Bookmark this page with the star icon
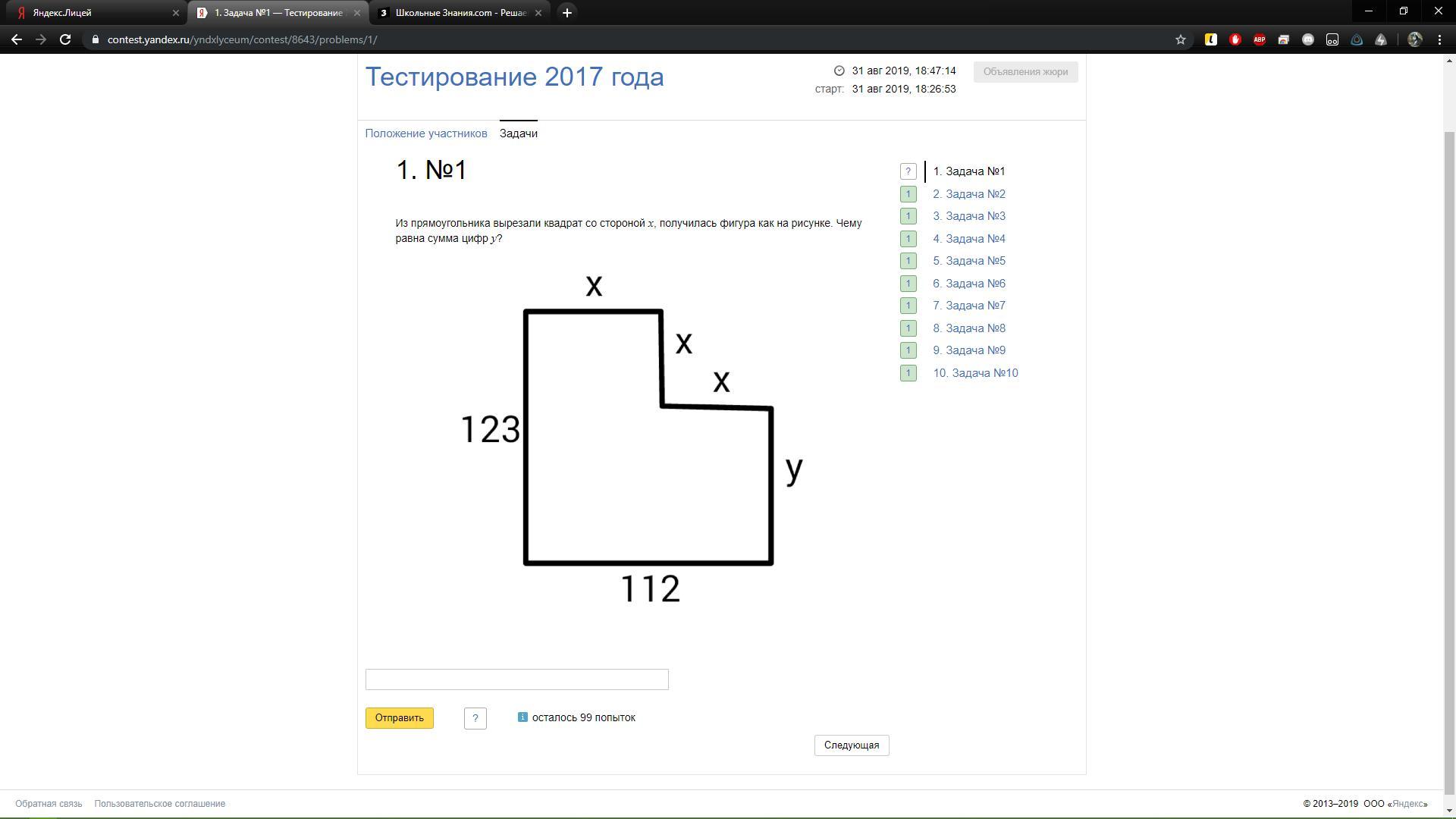Viewport: 1456px width, 819px height. coord(1180,39)
